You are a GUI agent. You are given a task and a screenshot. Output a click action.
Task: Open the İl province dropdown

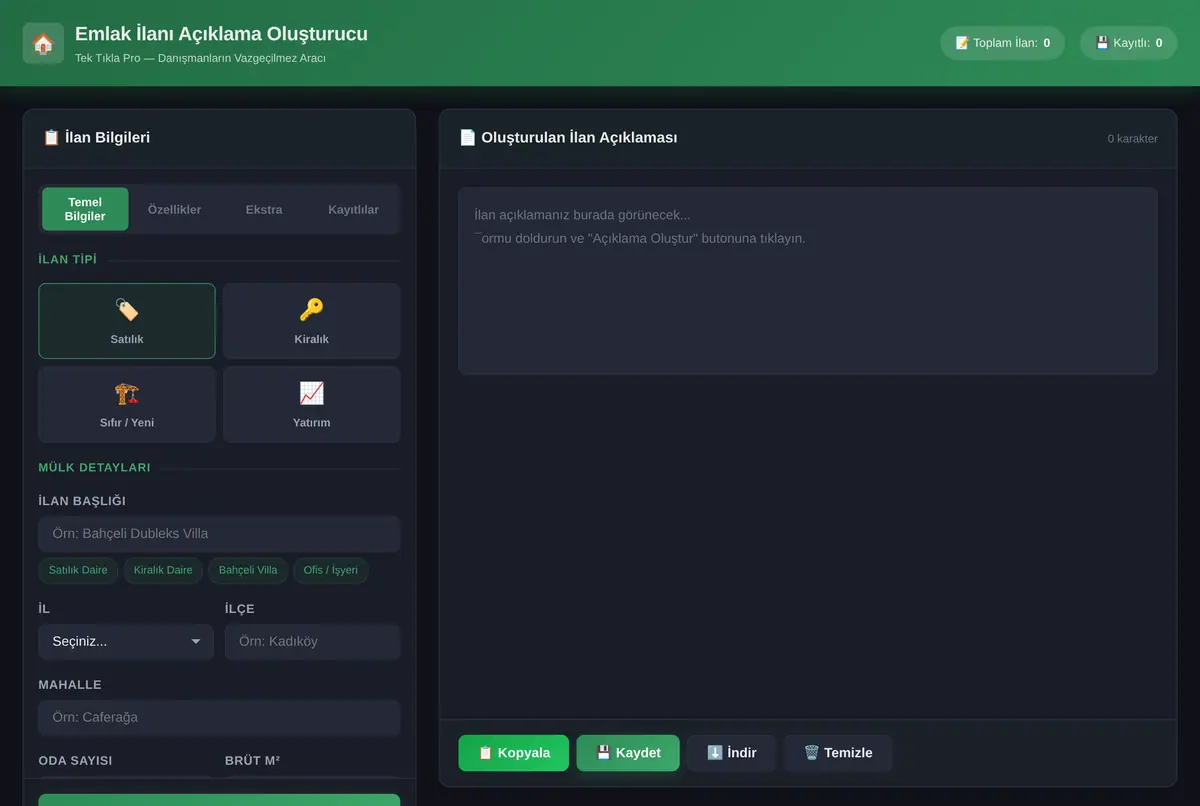tap(126, 642)
